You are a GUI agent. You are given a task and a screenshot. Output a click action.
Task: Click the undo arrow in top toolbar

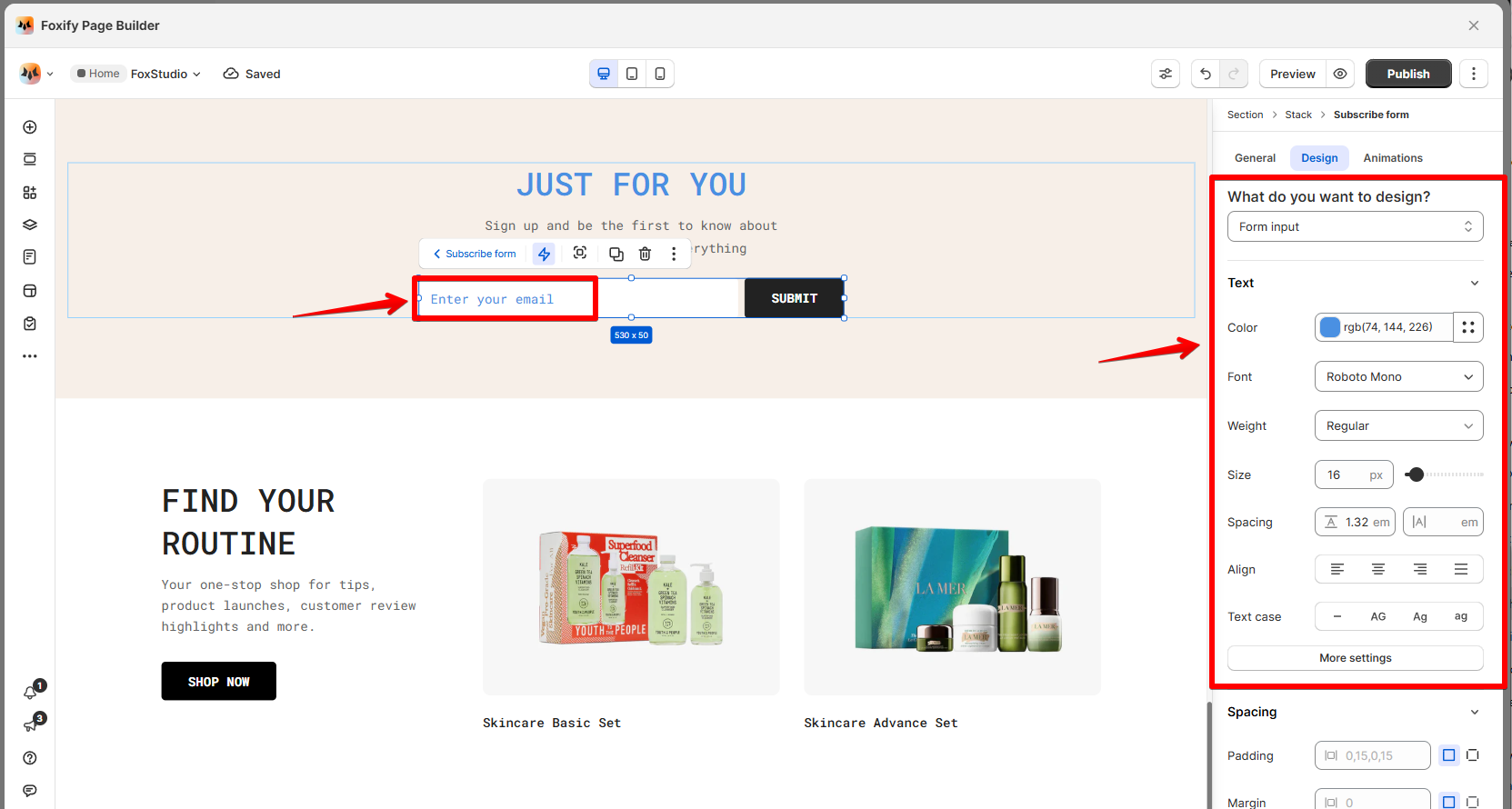(1206, 74)
